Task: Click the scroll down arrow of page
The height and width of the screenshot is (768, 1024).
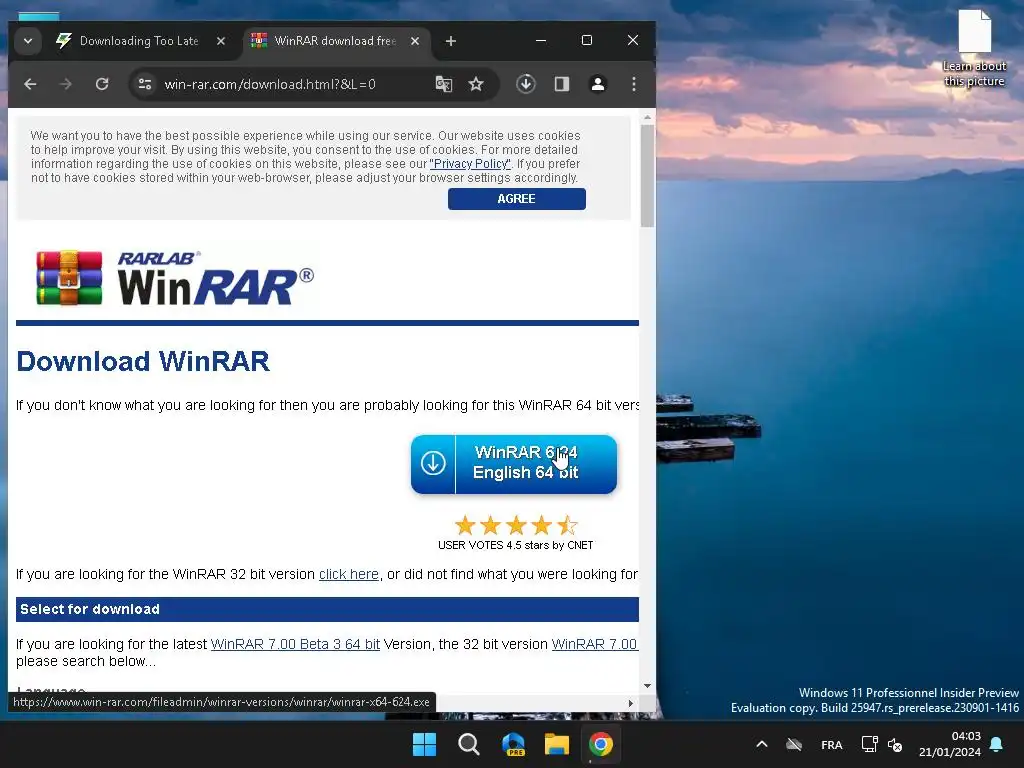Action: (x=647, y=685)
